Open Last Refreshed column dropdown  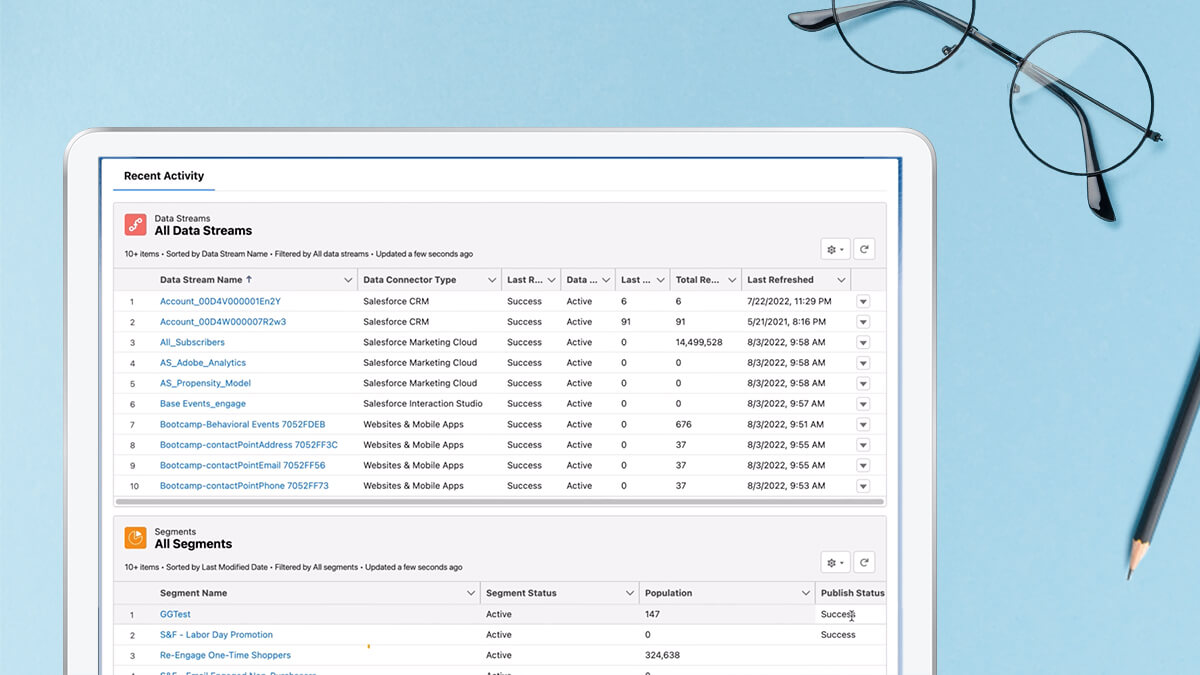[841, 280]
